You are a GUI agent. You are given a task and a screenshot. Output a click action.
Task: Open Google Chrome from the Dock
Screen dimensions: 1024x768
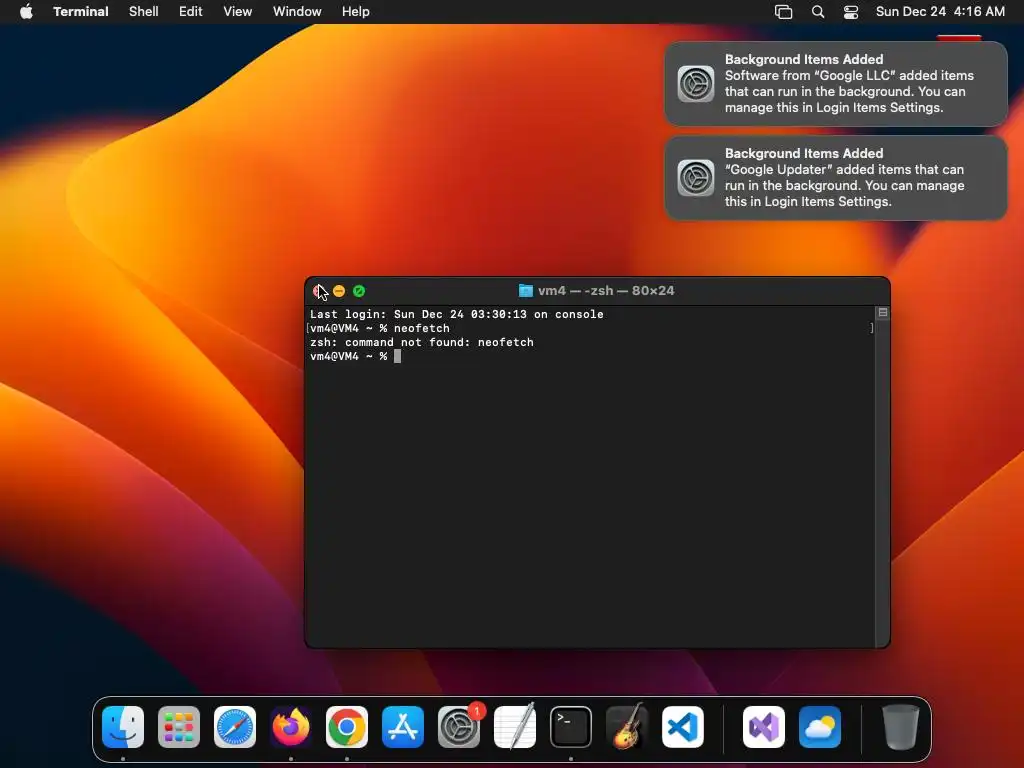(x=347, y=727)
